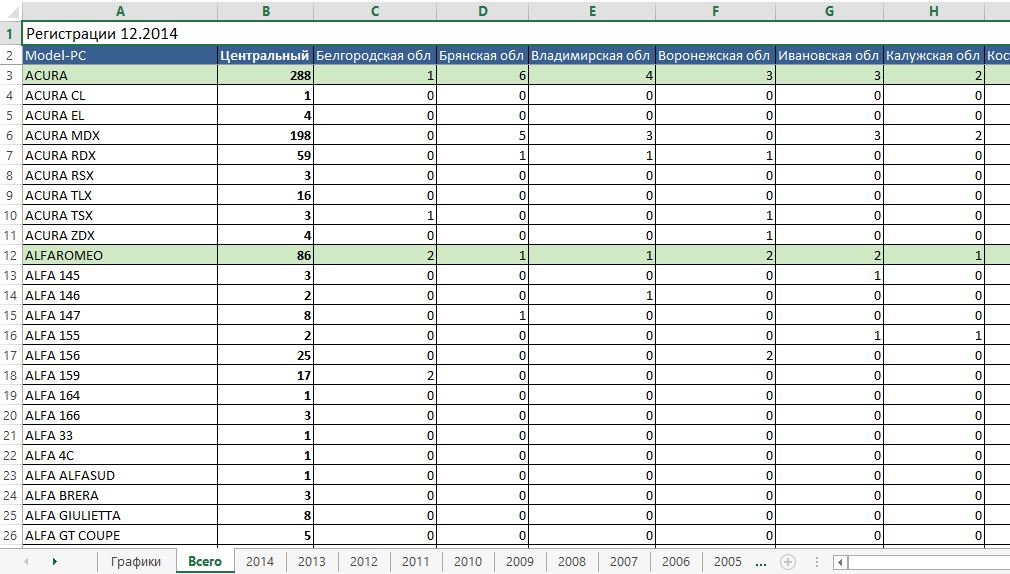Open the 2010 sheet tab
The image size is (1010, 574).
(x=468, y=561)
